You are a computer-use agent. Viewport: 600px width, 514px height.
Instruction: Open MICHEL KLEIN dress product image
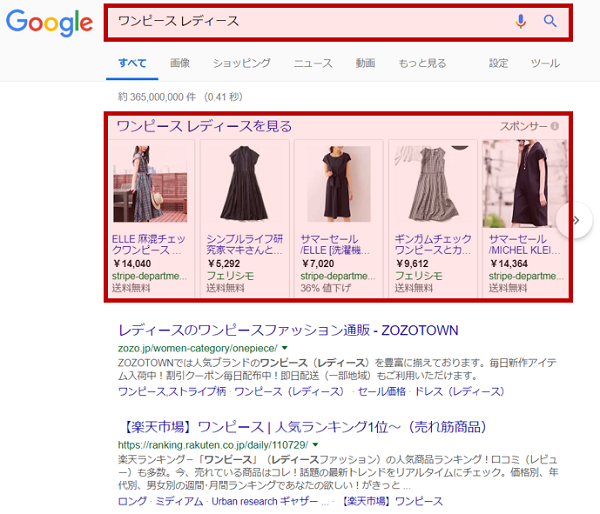pyautogui.click(x=525, y=184)
